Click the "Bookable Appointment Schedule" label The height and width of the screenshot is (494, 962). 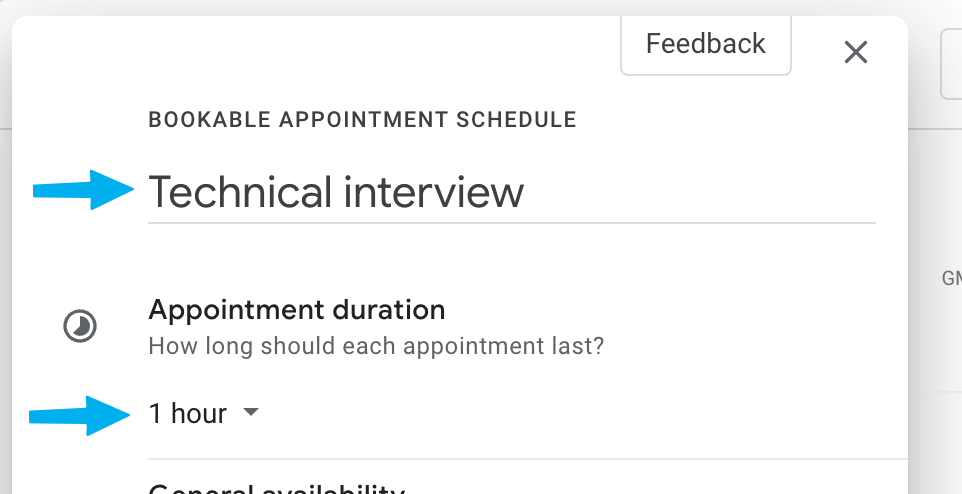click(x=362, y=120)
